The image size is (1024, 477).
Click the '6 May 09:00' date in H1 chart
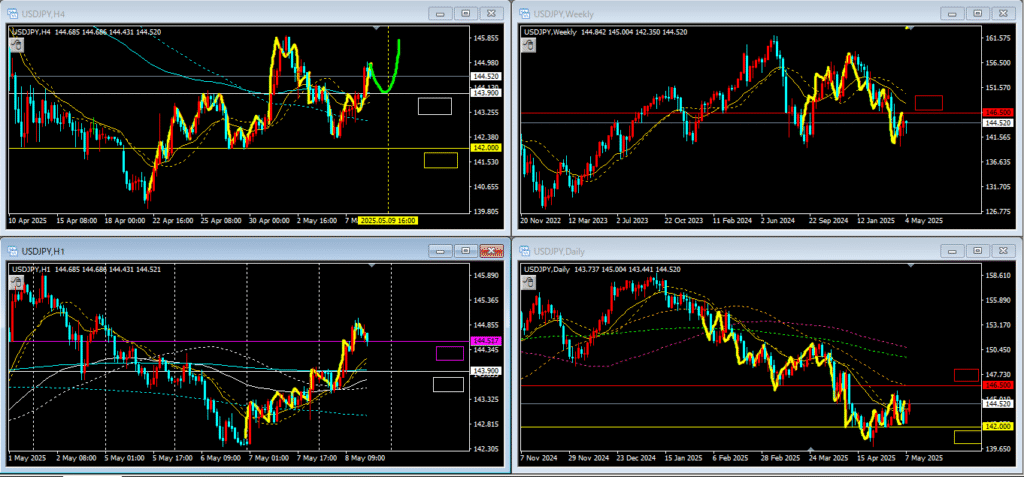(221, 458)
